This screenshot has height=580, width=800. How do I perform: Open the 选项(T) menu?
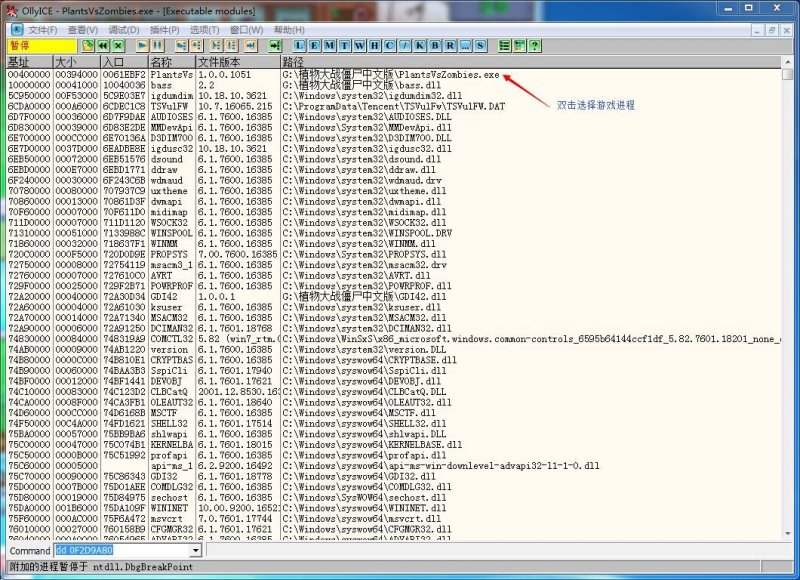tap(205, 30)
